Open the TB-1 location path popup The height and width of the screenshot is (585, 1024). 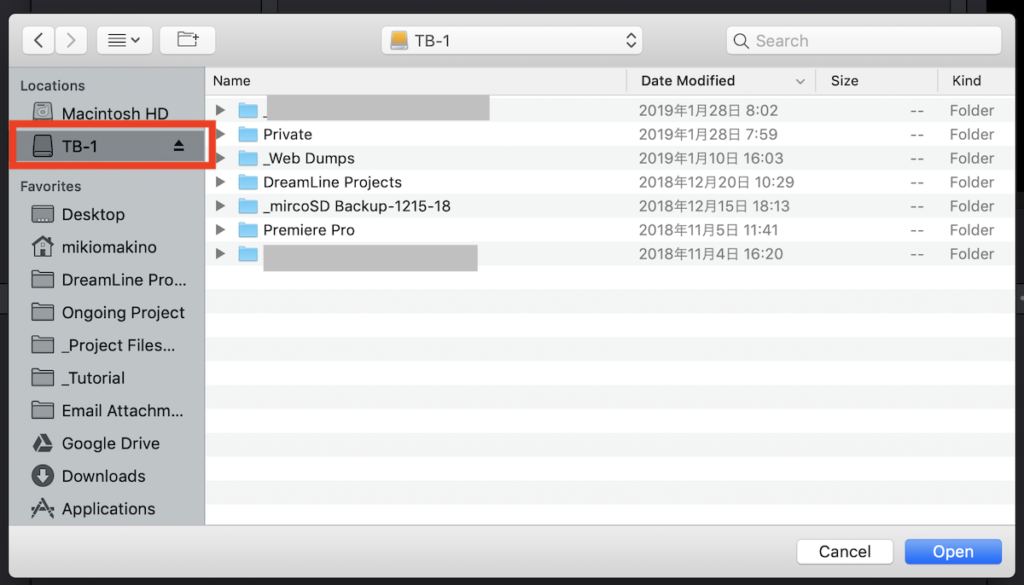pyautogui.click(x=511, y=40)
